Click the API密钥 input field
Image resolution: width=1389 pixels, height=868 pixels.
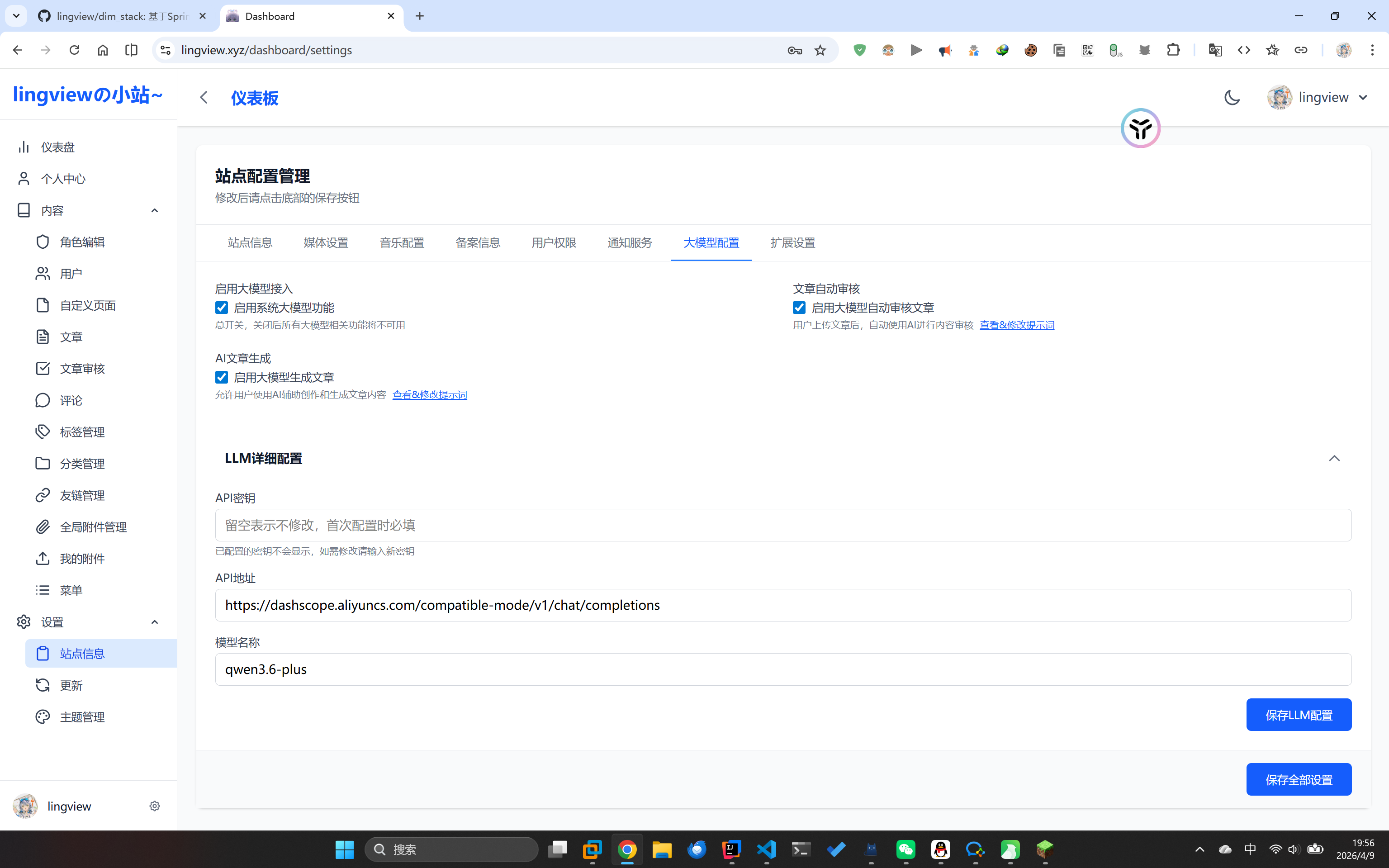pyautogui.click(x=783, y=525)
